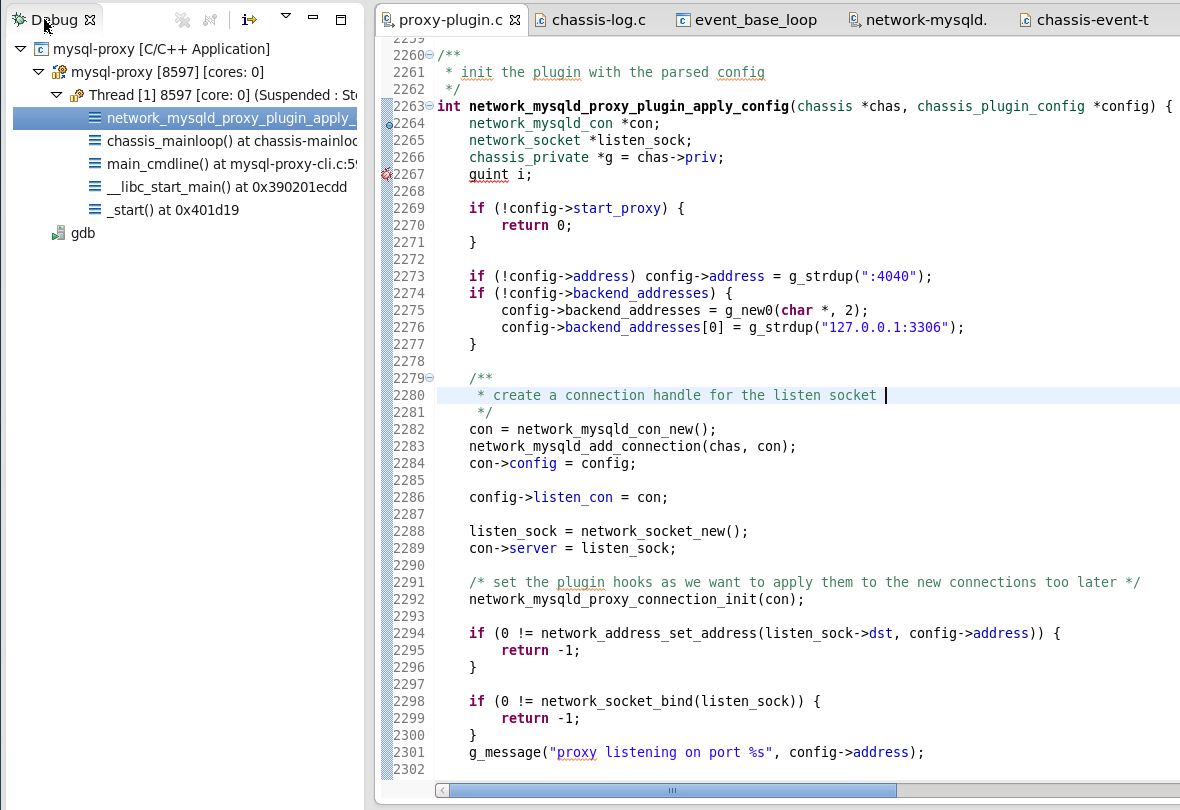Click stack frame icon beside _start()
Viewport: 1180px width, 810px height.
click(95, 210)
